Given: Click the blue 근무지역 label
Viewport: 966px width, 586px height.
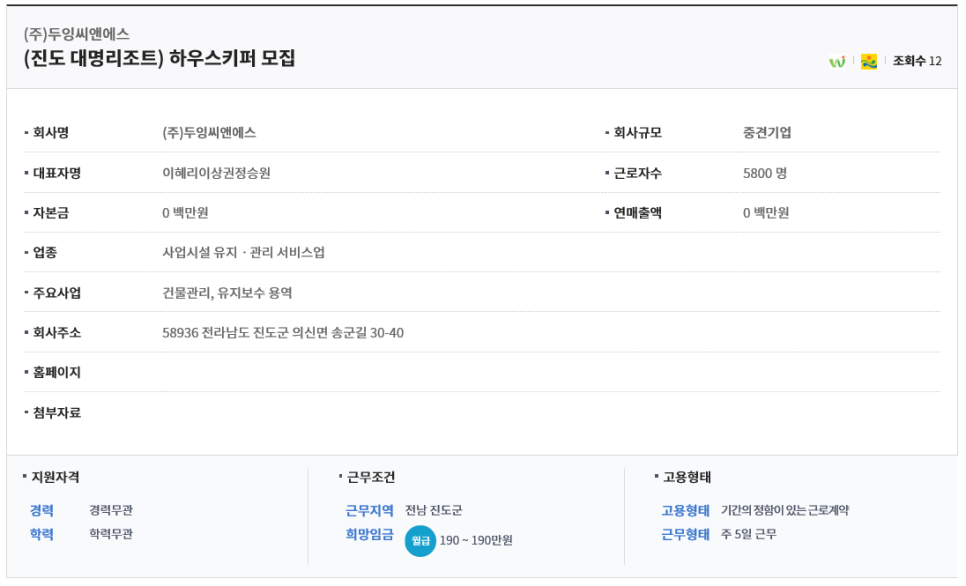Looking at the screenshot, I should coord(370,510).
